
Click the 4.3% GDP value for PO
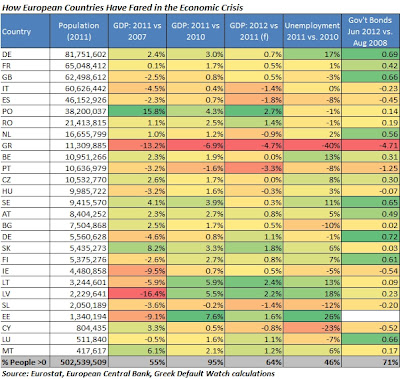click(x=196, y=111)
